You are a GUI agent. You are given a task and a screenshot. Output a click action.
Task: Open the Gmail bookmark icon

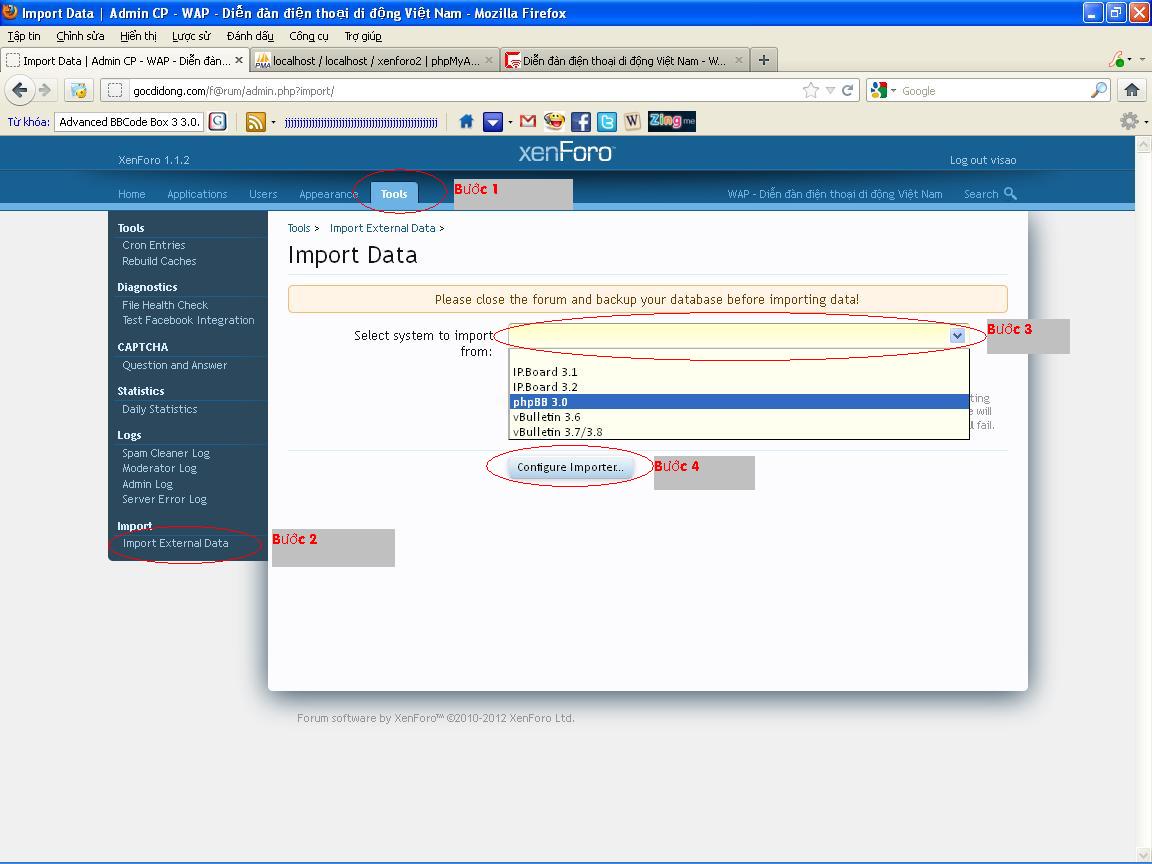[528, 121]
